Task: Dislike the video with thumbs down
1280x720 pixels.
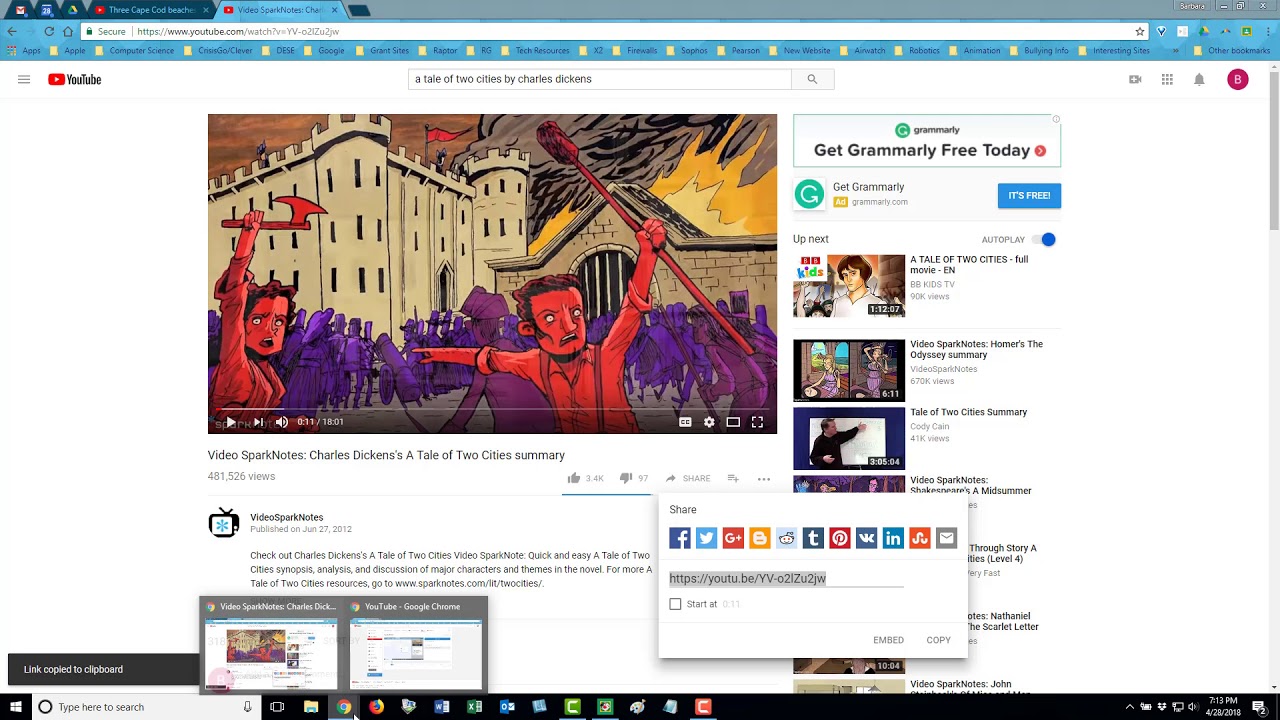Action: tap(626, 478)
